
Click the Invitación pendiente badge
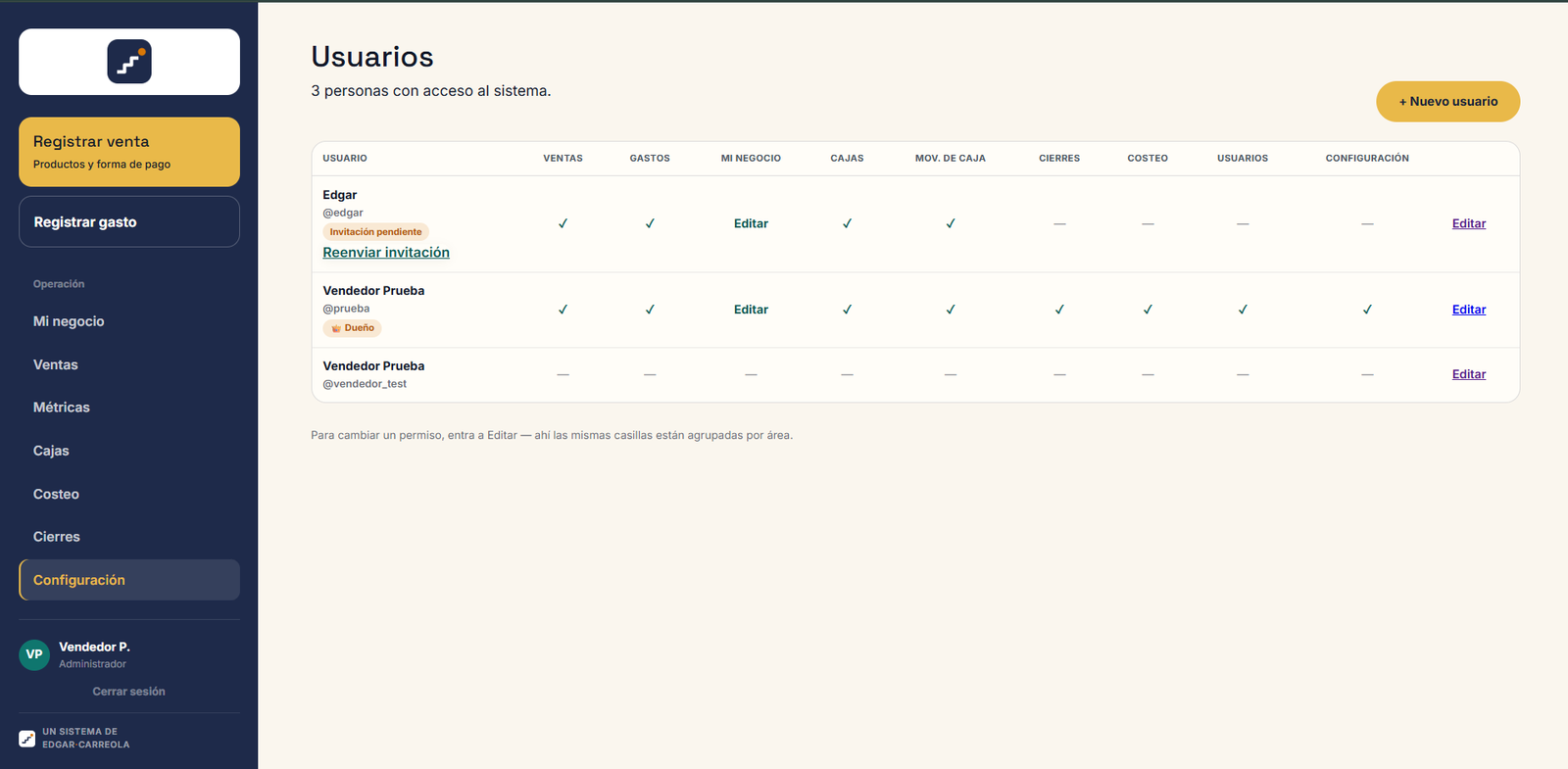tap(375, 232)
